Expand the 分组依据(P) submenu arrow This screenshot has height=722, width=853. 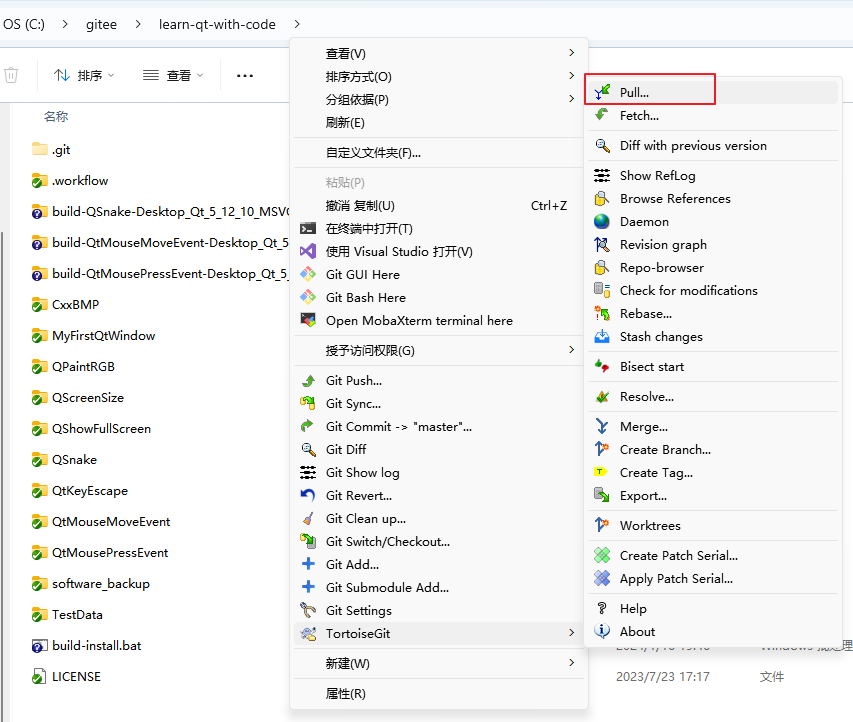(571, 98)
